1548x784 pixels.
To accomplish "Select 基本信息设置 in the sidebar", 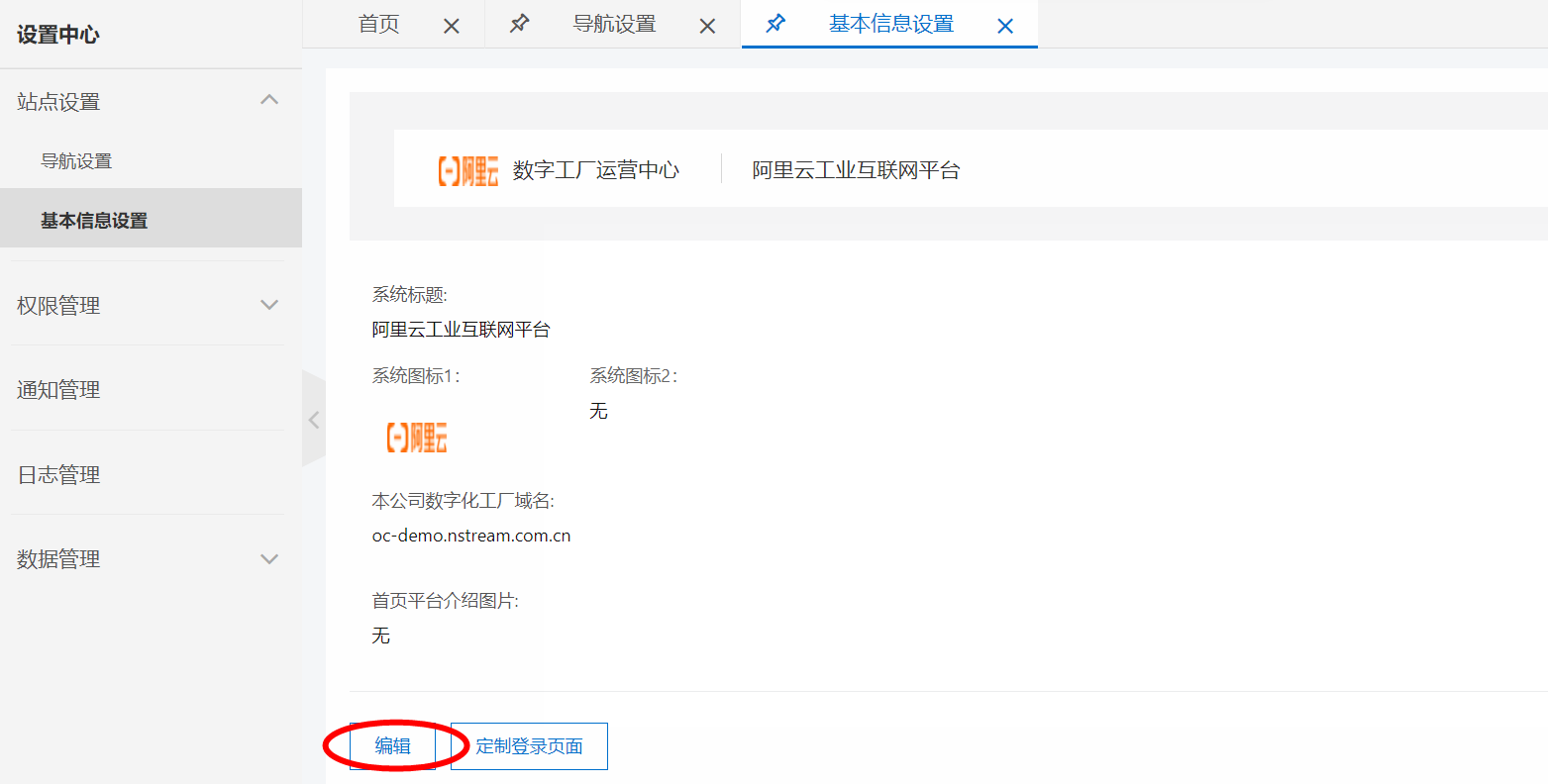I will (x=151, y=220).
